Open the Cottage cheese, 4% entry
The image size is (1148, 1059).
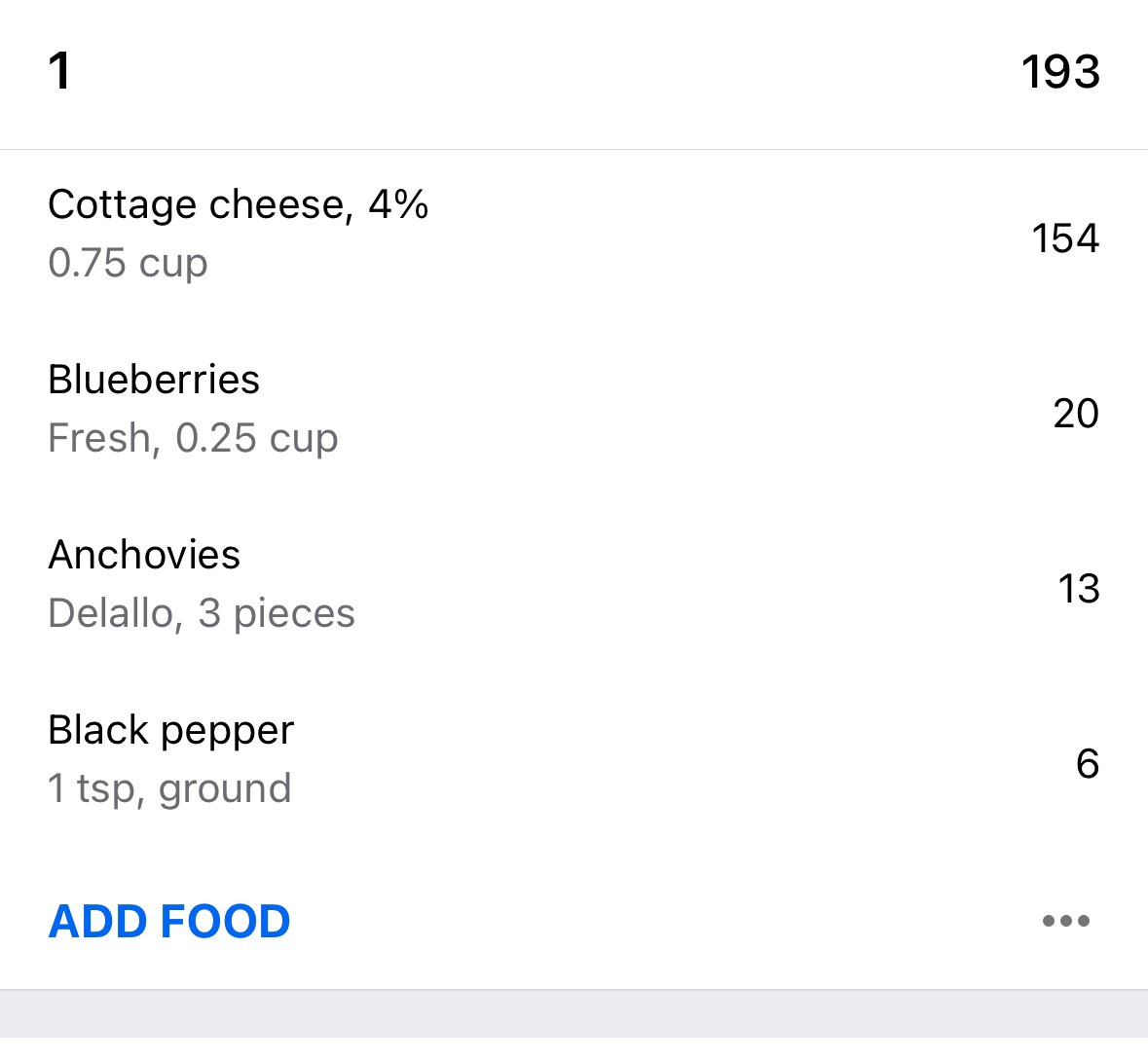pos(574,235)
